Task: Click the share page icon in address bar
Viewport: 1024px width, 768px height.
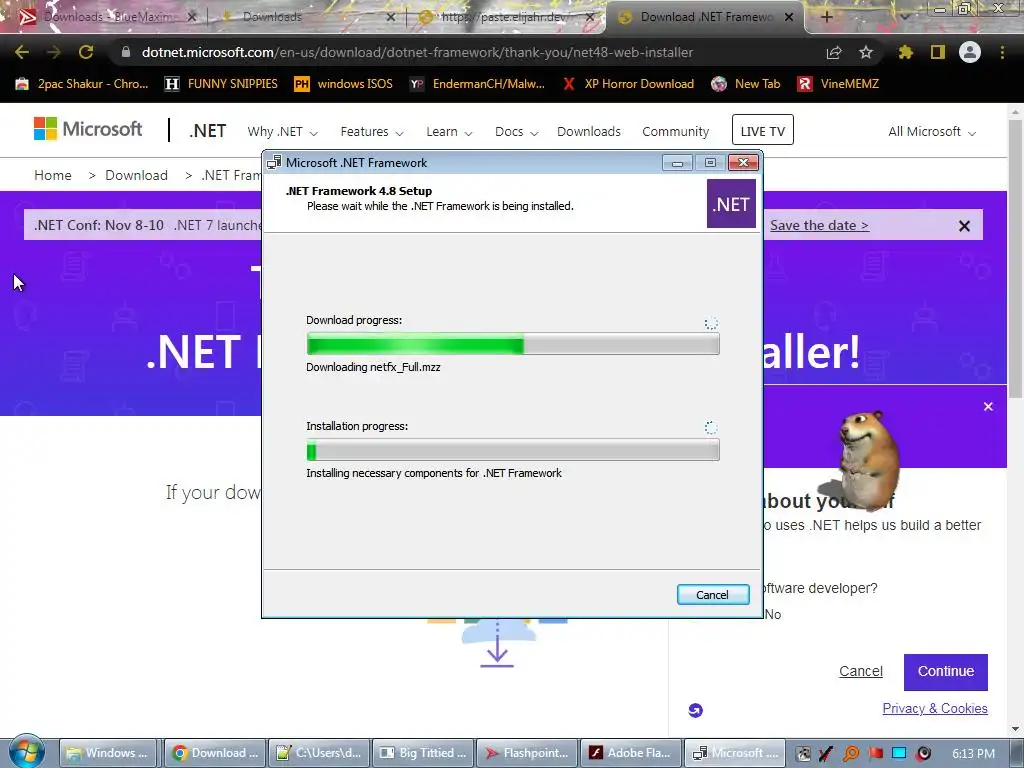Action: (x=834, y=52)
